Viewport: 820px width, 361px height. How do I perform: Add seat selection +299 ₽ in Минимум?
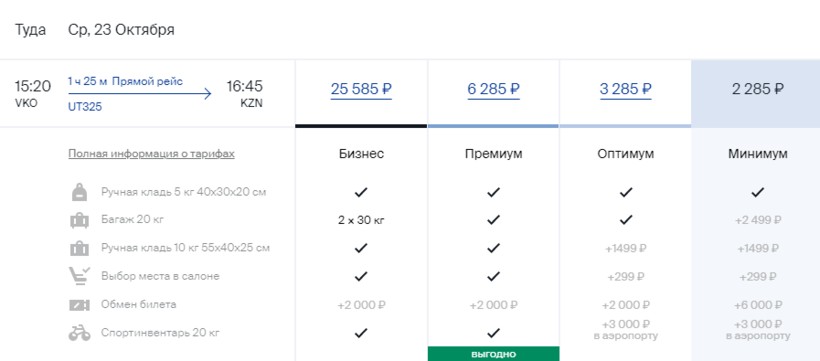[x=758, y=277]
